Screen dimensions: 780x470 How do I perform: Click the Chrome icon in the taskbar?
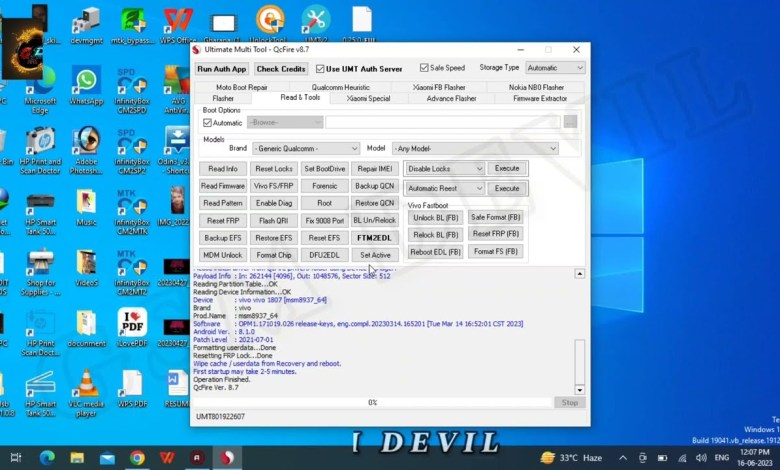click(137, 458)
